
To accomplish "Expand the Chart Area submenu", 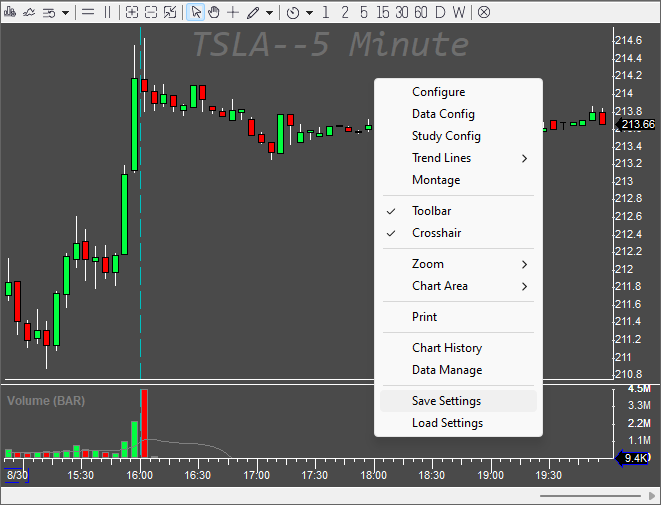I will tap(458, 286).
